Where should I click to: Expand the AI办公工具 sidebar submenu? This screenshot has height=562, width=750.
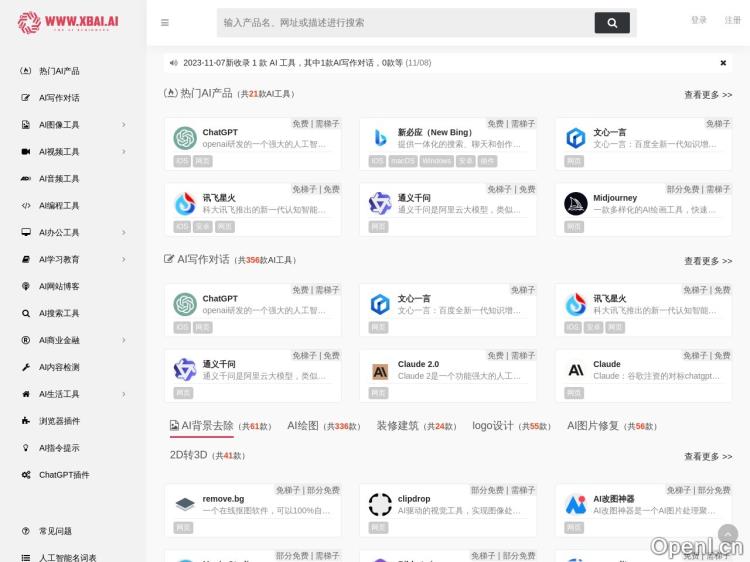124,232
